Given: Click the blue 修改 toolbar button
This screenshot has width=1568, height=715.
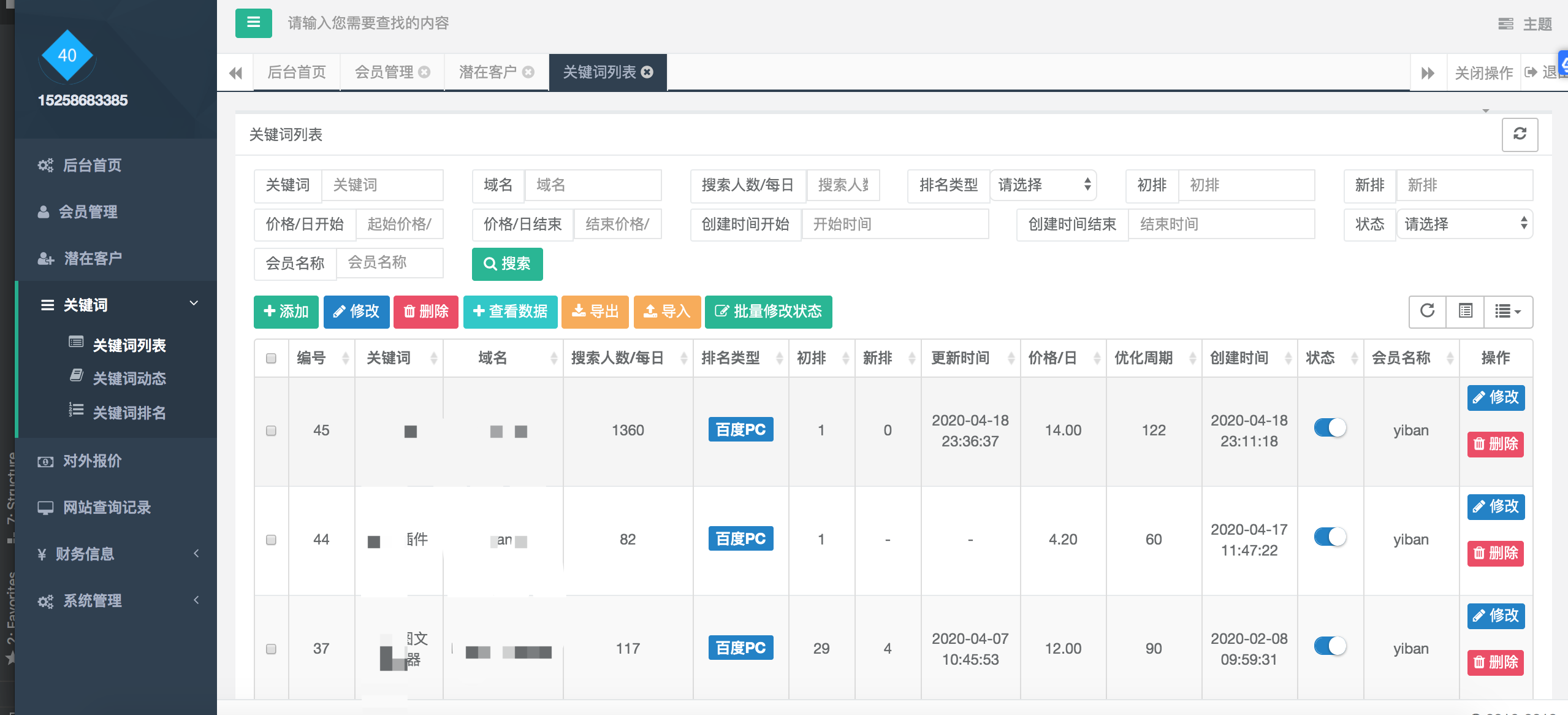Looking at the screenshot, I should (x=356, y=312).
